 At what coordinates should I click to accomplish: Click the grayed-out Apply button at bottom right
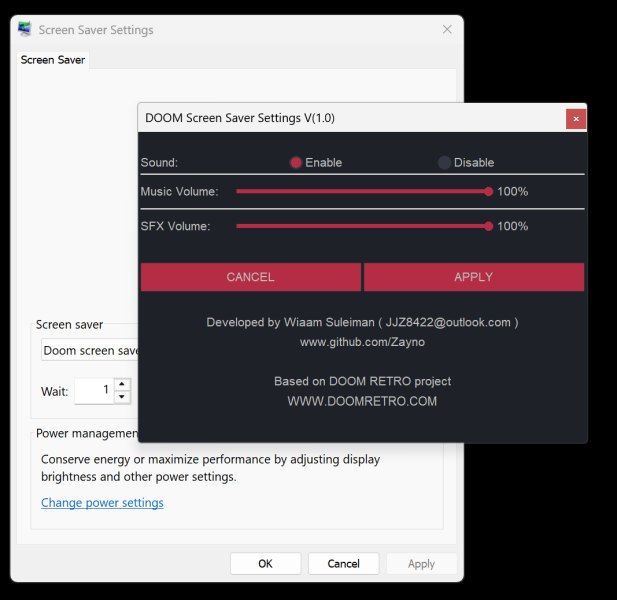[421, 564]
